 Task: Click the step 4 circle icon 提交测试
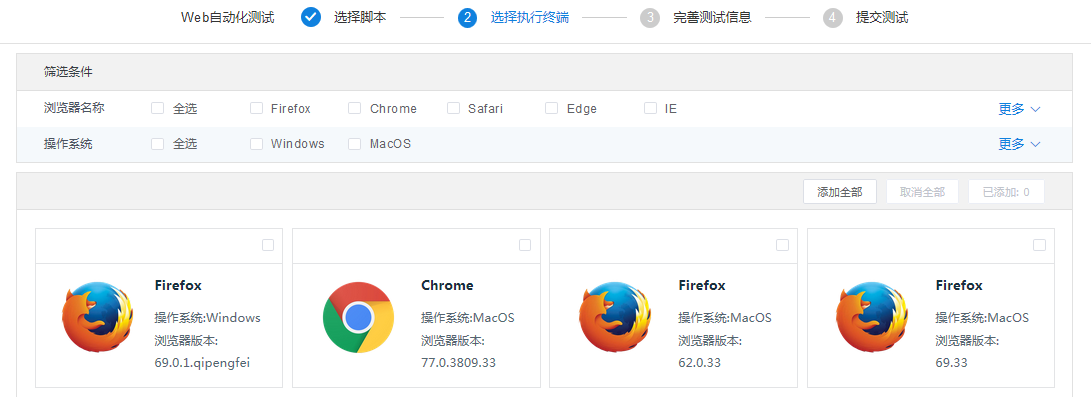point(833,17)
